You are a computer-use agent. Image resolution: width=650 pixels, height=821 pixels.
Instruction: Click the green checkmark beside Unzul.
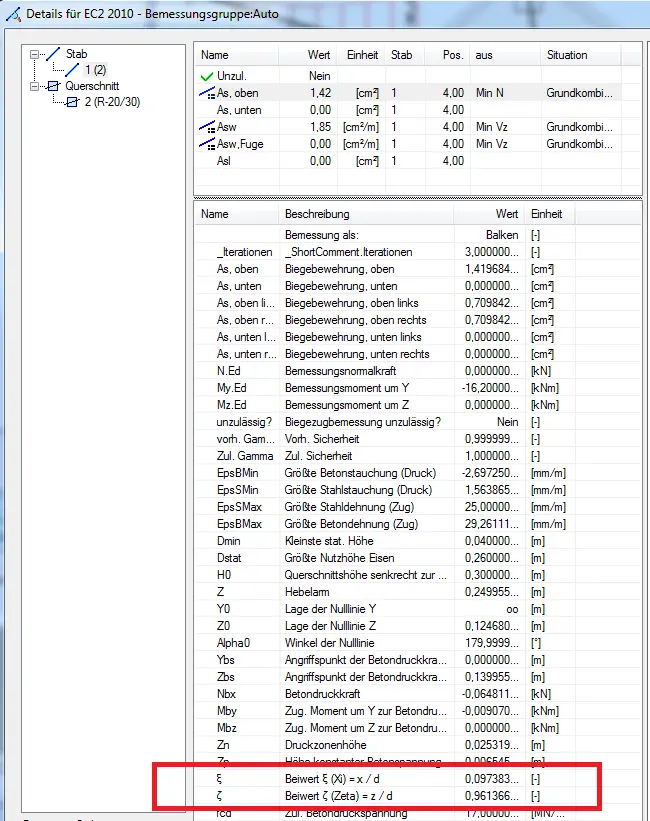207,76
